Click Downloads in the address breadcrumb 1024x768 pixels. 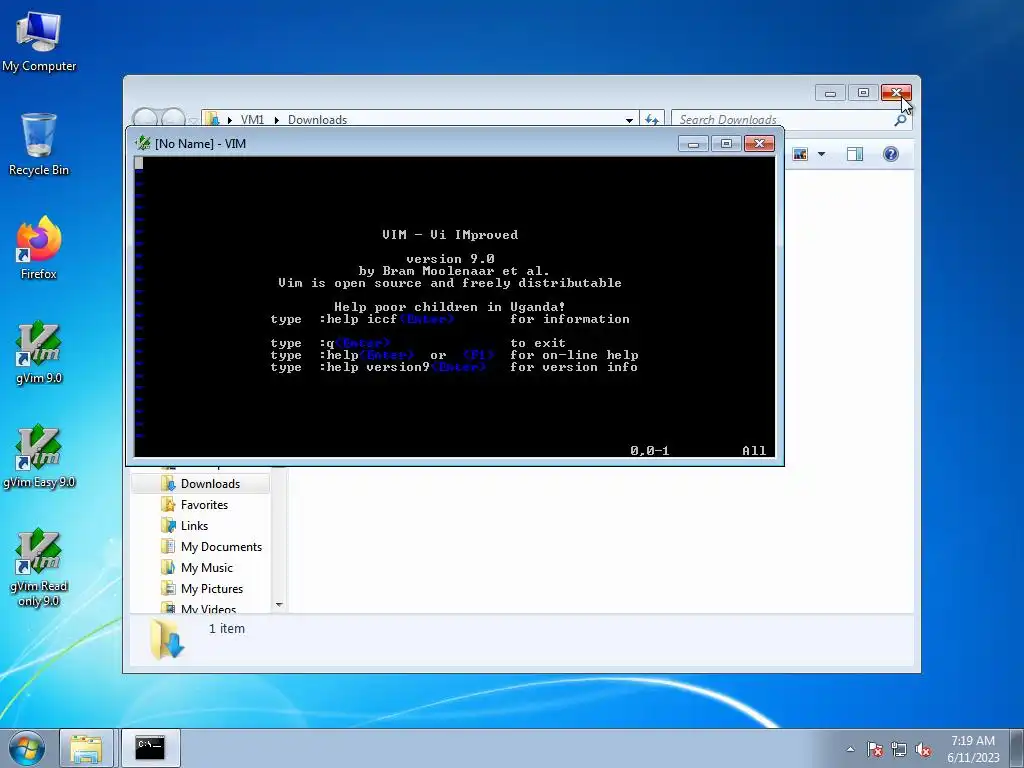pyautogui.click(x=317, y=120)
